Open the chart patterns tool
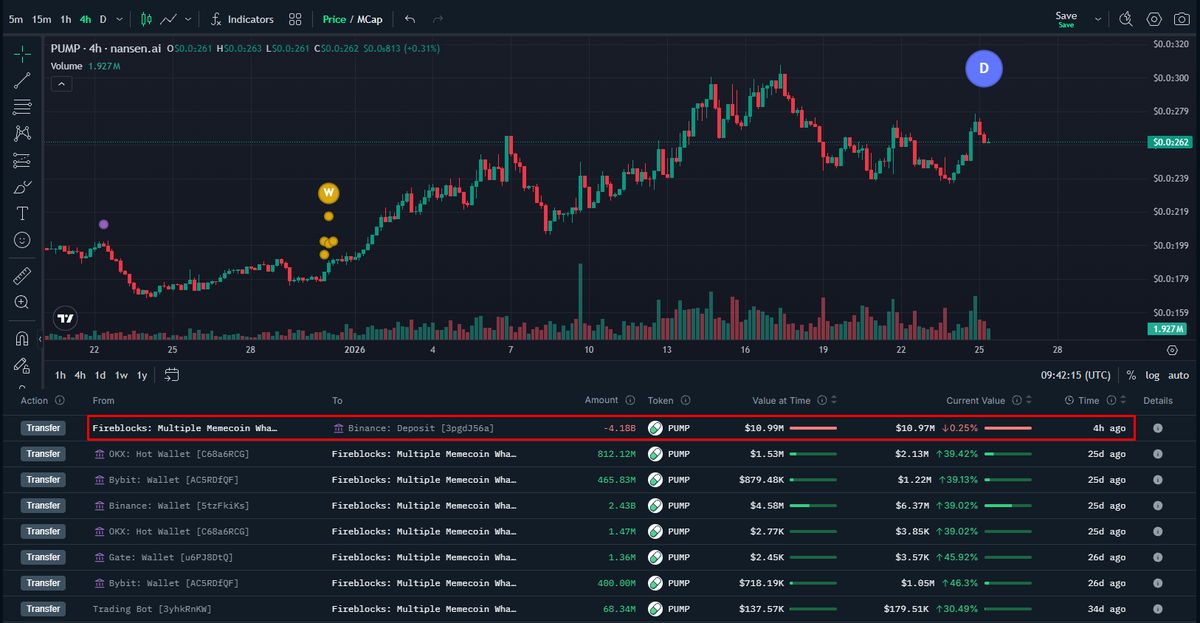Screen dimensions: 1200x623 pyautogui.click(x=22, y=133)
